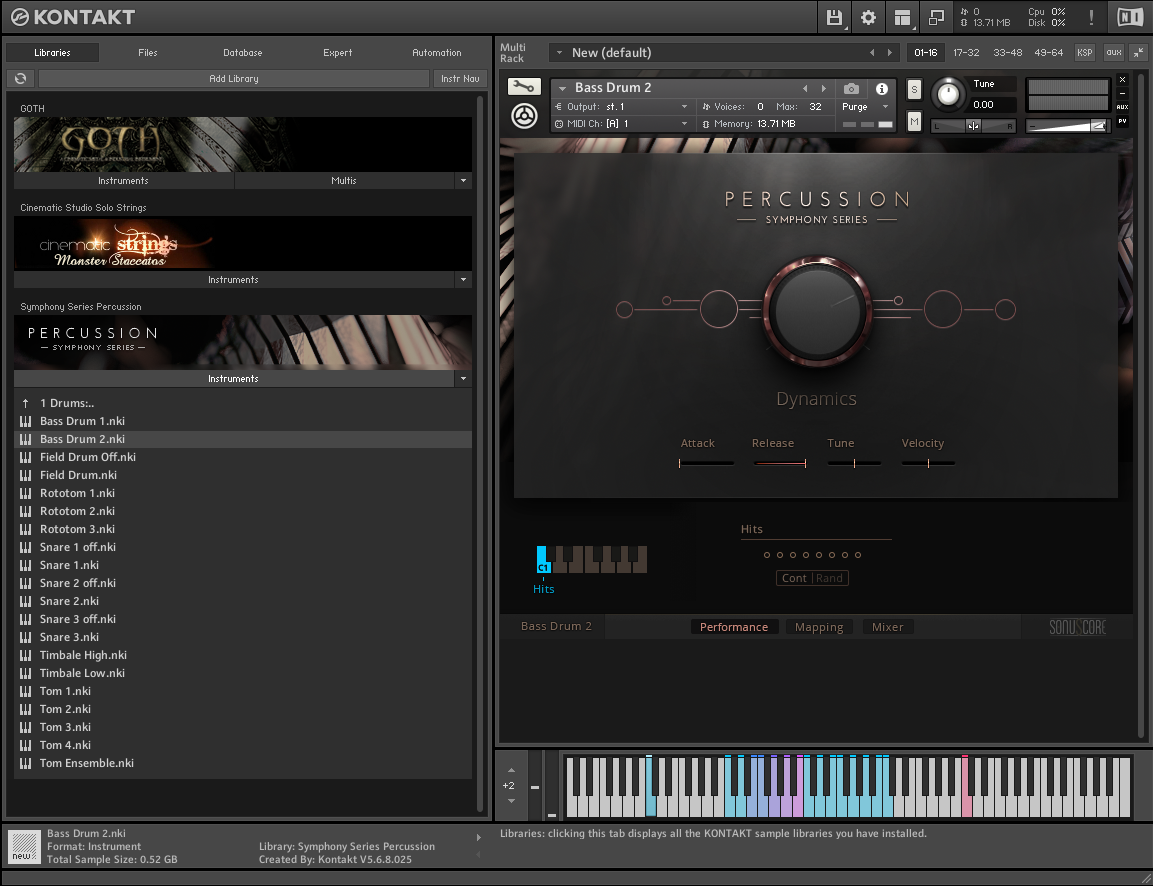Switch to the Libraries tab

click(52, 53)
